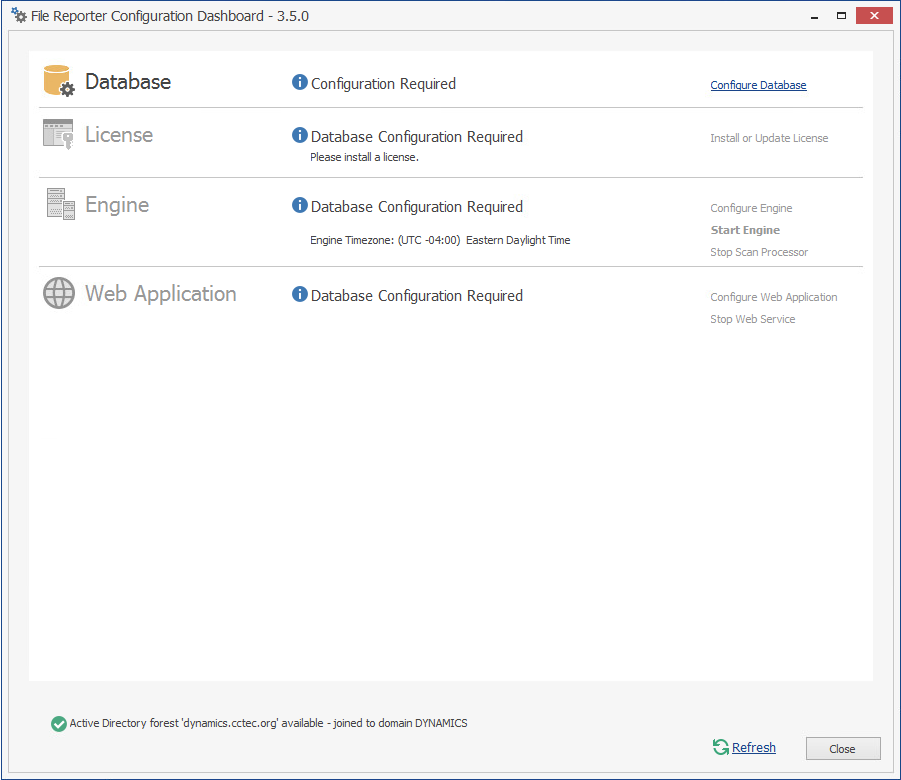Click the green Active Directory checkmark icon
The height and width of the screenshot is (780, 901).
click(x=59, y=723)
